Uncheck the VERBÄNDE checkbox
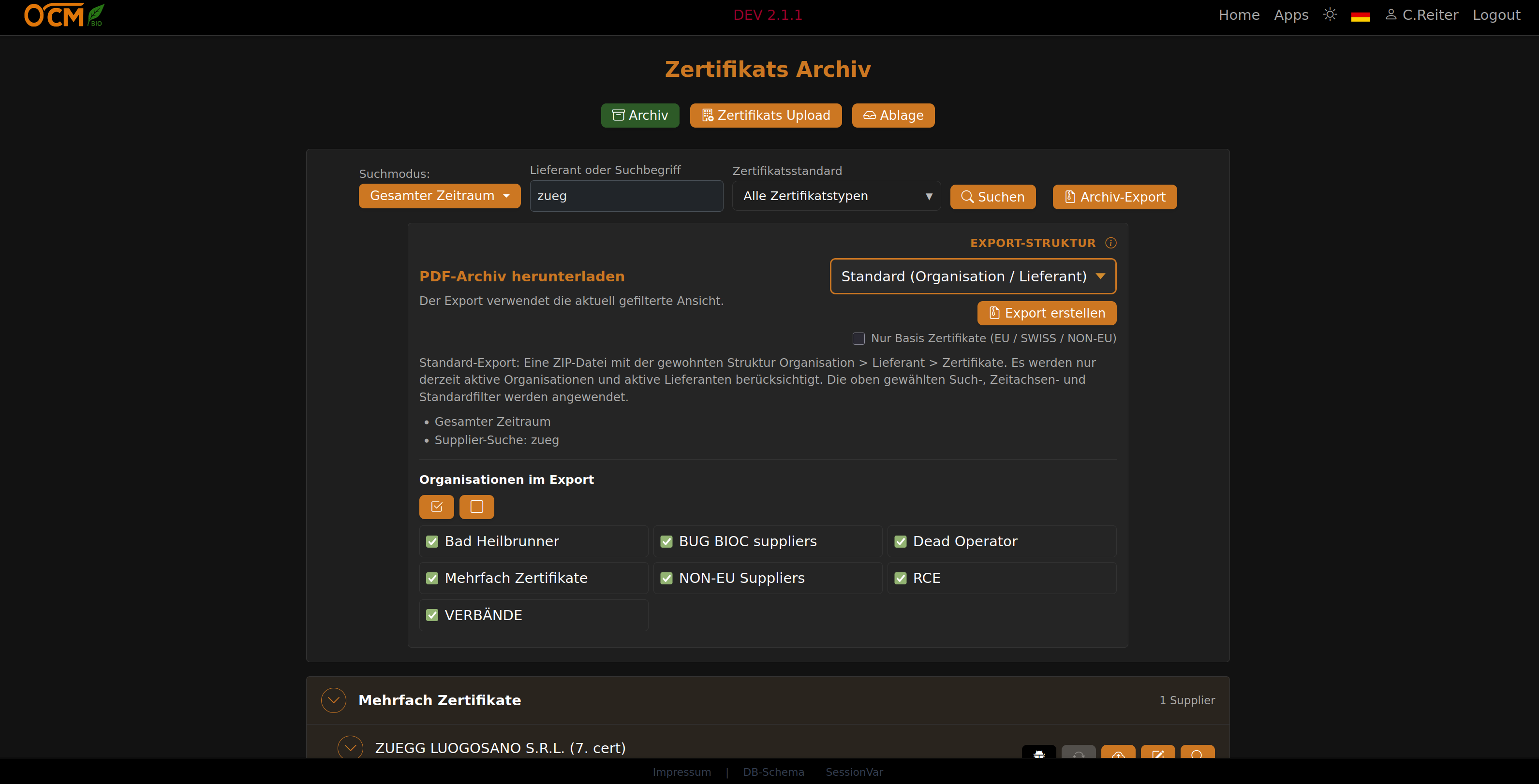 432,616
